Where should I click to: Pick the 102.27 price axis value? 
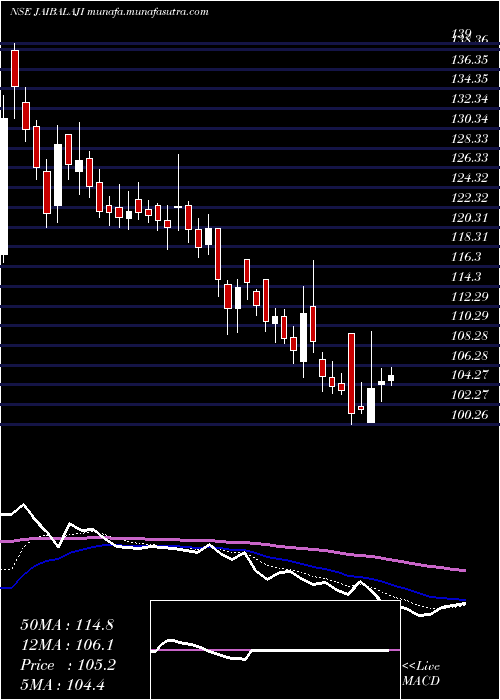point(469,396)
